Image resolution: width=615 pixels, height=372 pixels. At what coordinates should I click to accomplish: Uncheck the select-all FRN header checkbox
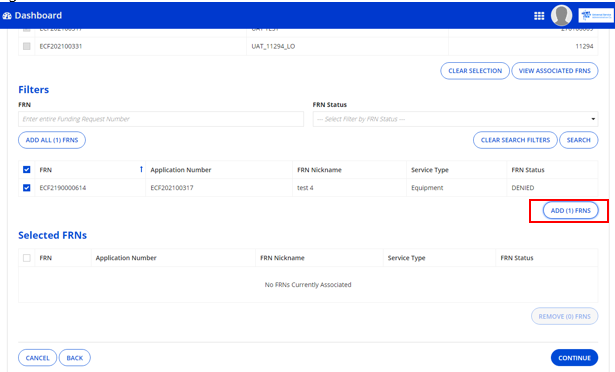tap(27, 170)
